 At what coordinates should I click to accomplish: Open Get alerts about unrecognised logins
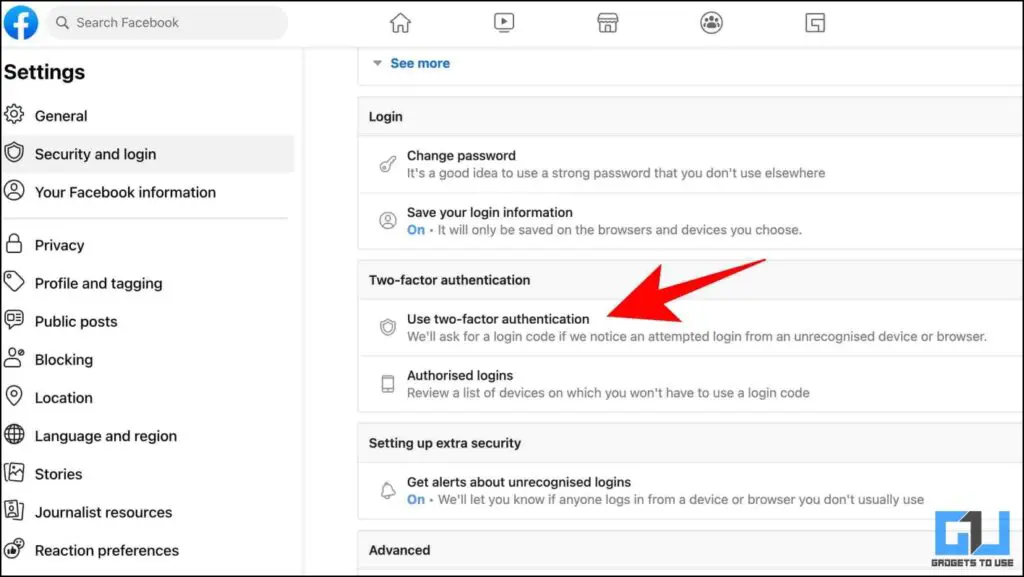click(690, 490)
